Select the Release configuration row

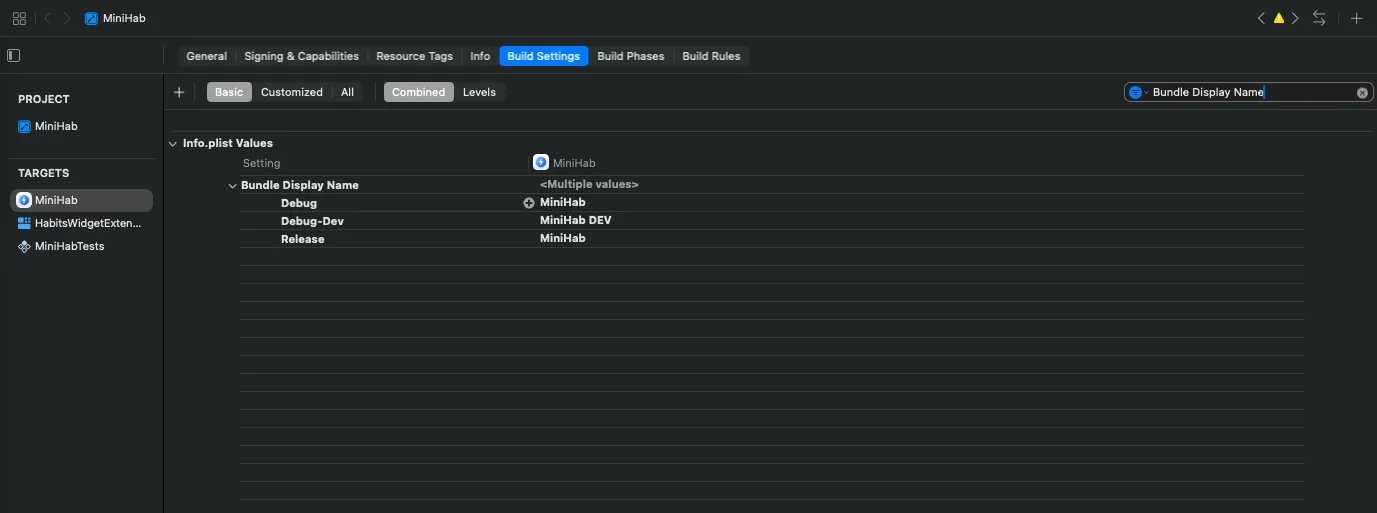point(771,239)
